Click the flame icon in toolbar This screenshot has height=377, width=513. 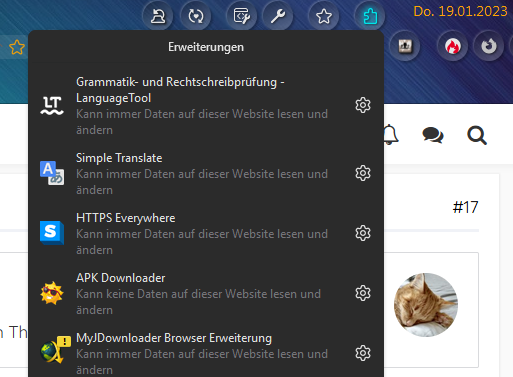tap(452, 46)
